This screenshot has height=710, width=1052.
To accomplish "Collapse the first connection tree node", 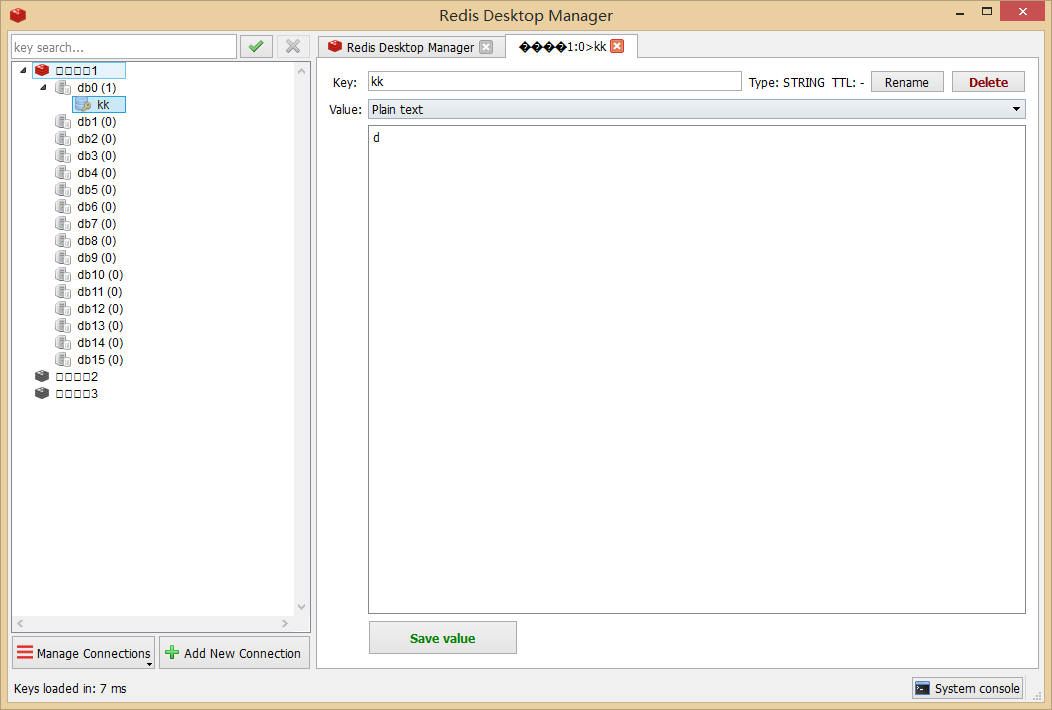I will click(x=23, y=70).
